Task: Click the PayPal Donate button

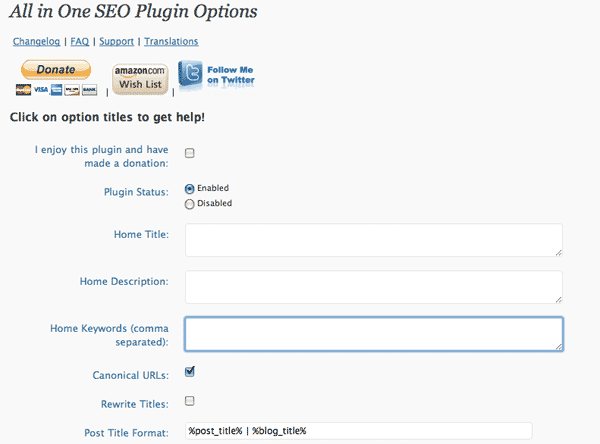Action: pos(56,70)
